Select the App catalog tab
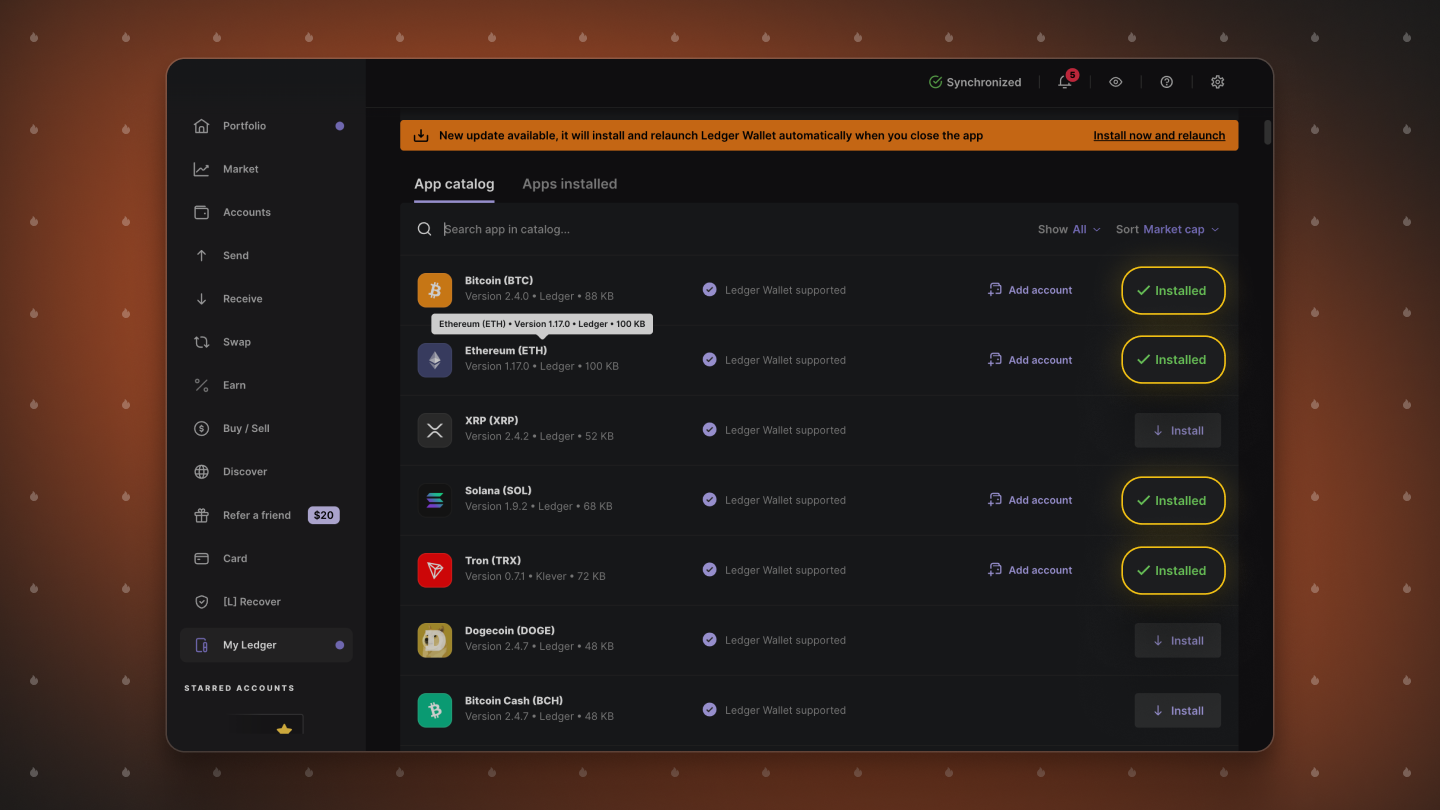The image size is (1440, 810). coord(454,183)
